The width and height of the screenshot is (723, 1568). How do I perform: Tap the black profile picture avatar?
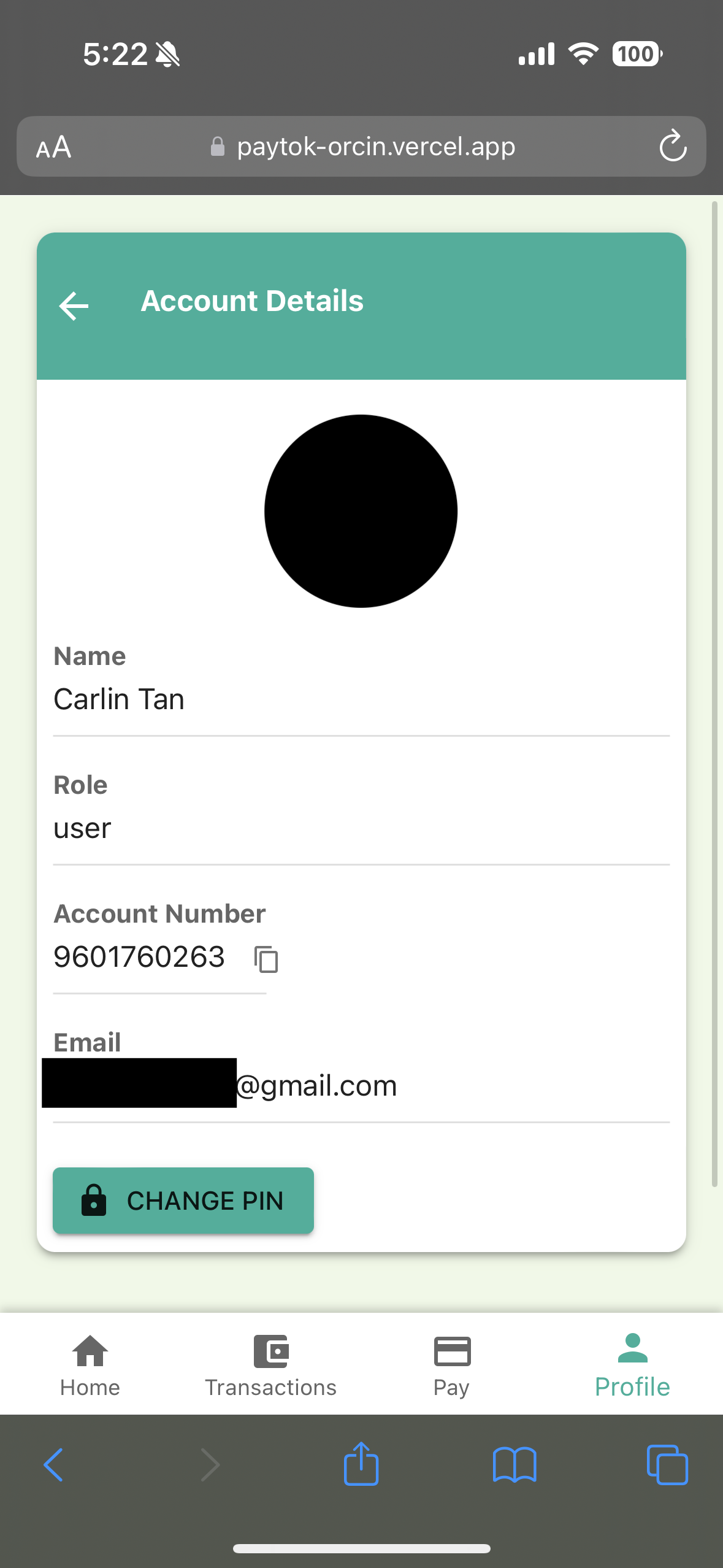[361, 511]
